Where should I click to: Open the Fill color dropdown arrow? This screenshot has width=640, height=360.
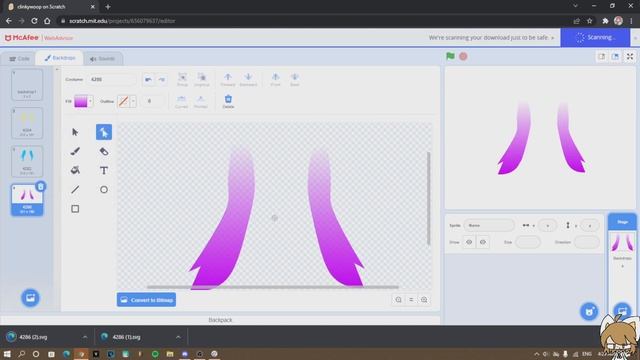pyautogui.click(x=90, y=101)
